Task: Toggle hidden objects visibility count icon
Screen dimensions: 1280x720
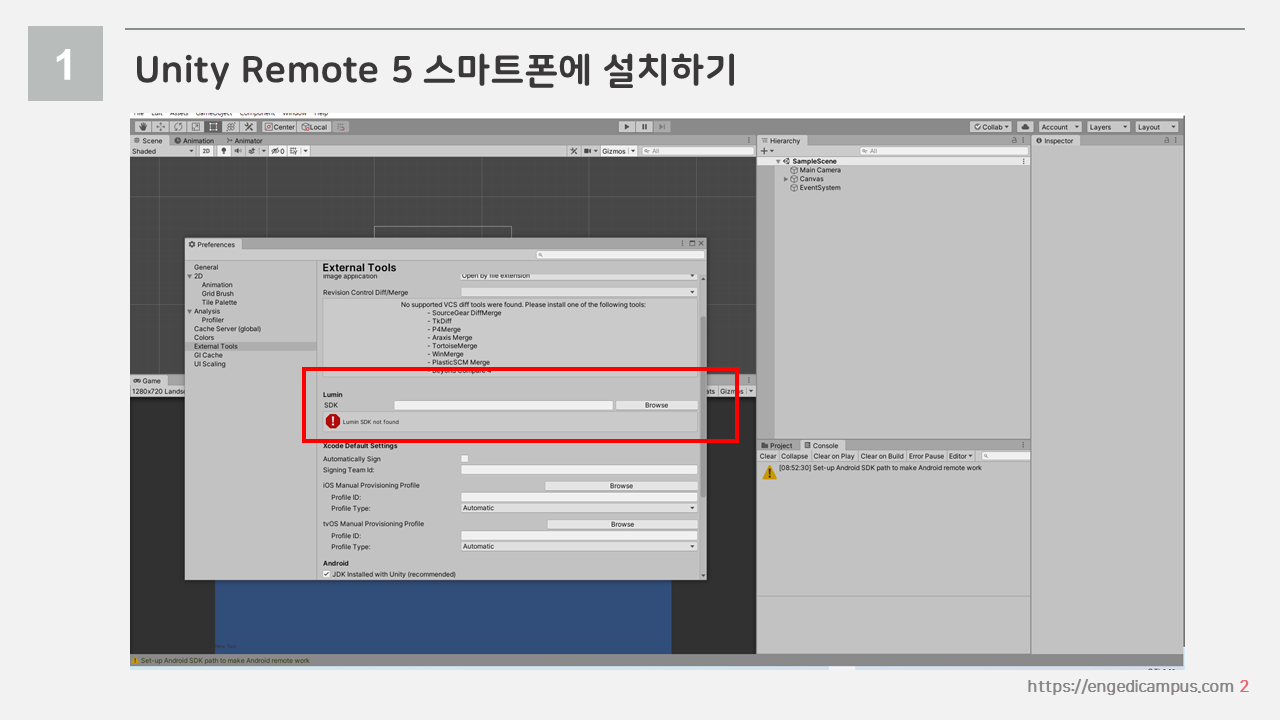Action: [x=277, y=151]
